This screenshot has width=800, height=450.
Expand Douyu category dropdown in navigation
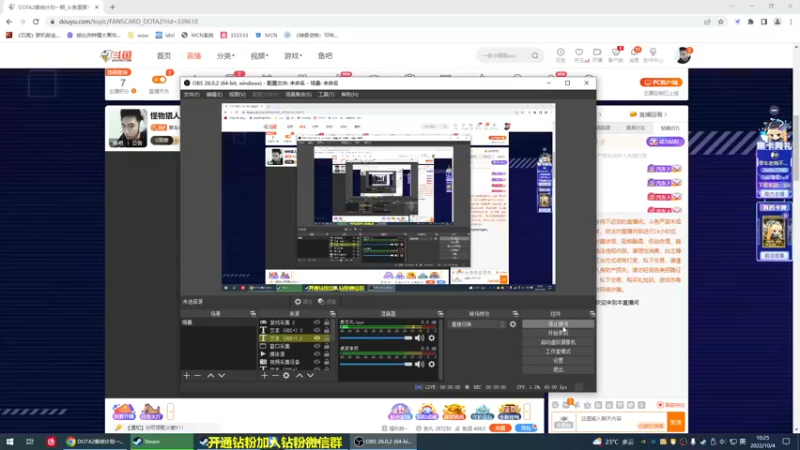225,56
